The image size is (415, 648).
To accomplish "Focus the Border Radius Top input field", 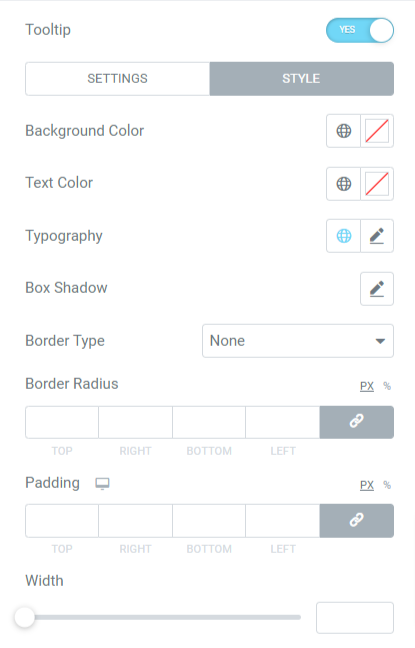I will click(62, 422).
